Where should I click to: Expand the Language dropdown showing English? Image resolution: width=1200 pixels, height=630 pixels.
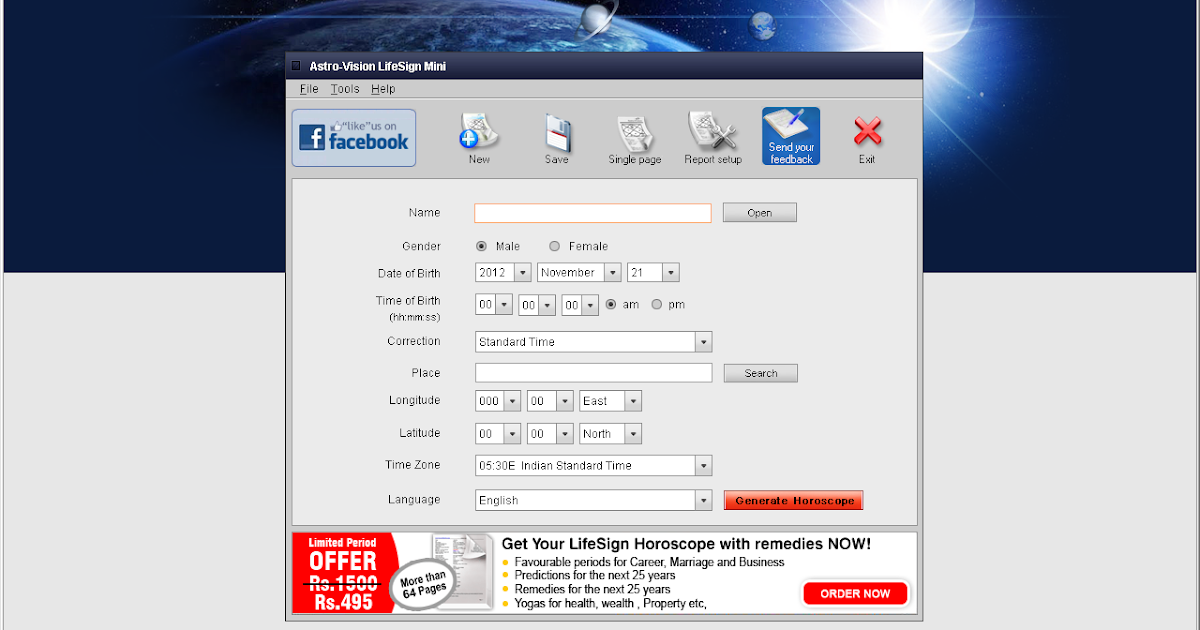click(593, 500)
